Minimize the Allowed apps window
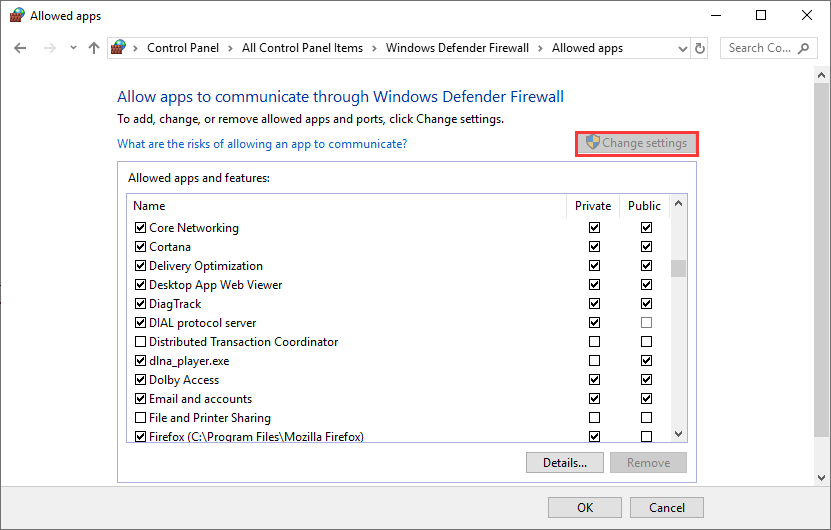831x530 pixels. point(716,15)
